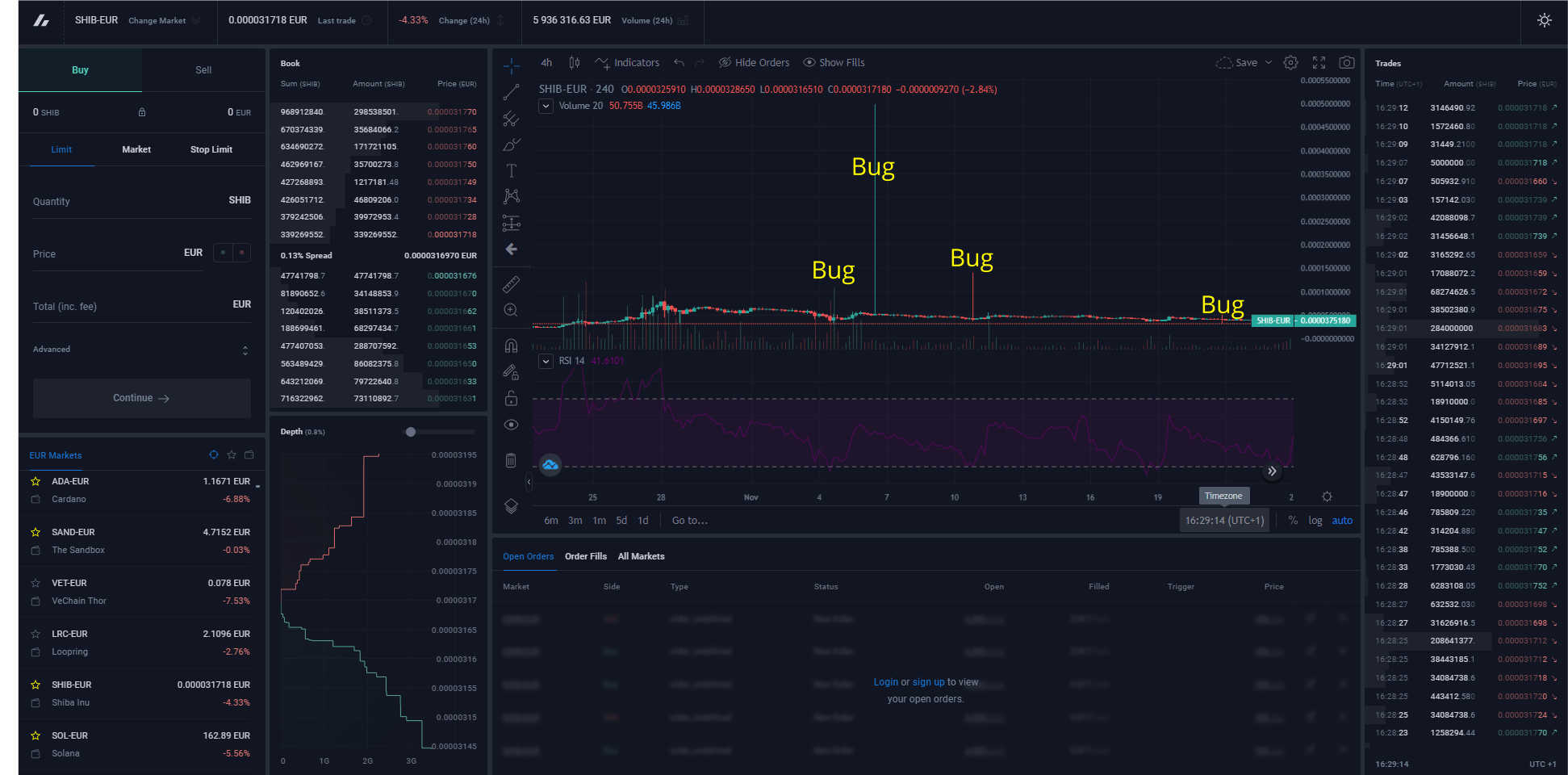
Task: Toggle the eye icon to hide drawings
Action: pos(511,424)
